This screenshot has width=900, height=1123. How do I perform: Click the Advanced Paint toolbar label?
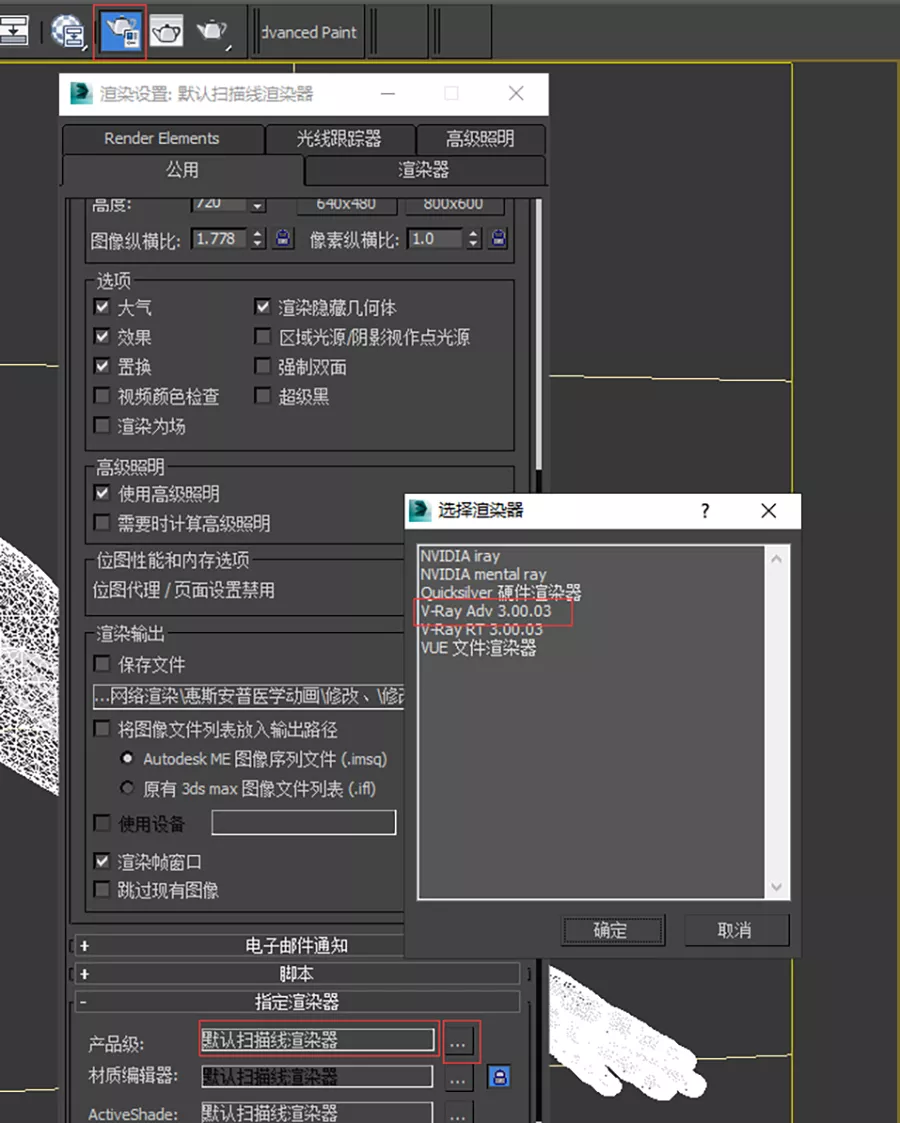pos(308,32)
